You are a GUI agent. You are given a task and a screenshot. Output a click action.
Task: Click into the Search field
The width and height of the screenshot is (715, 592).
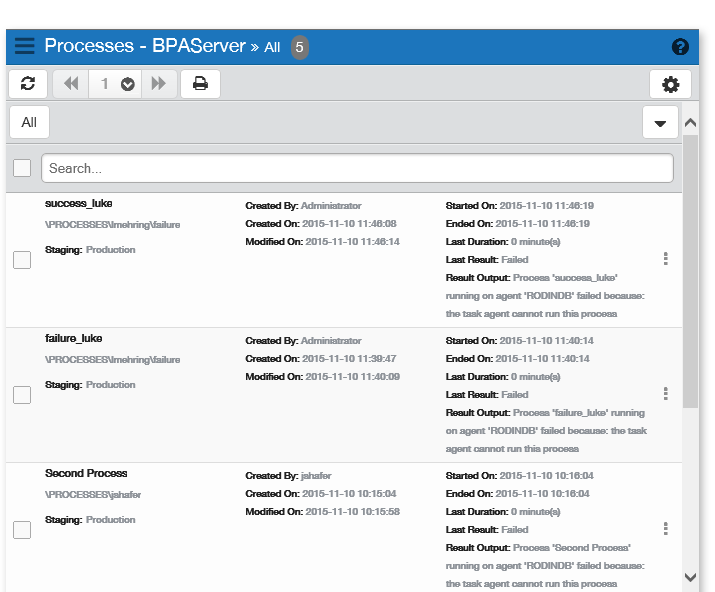357,168
